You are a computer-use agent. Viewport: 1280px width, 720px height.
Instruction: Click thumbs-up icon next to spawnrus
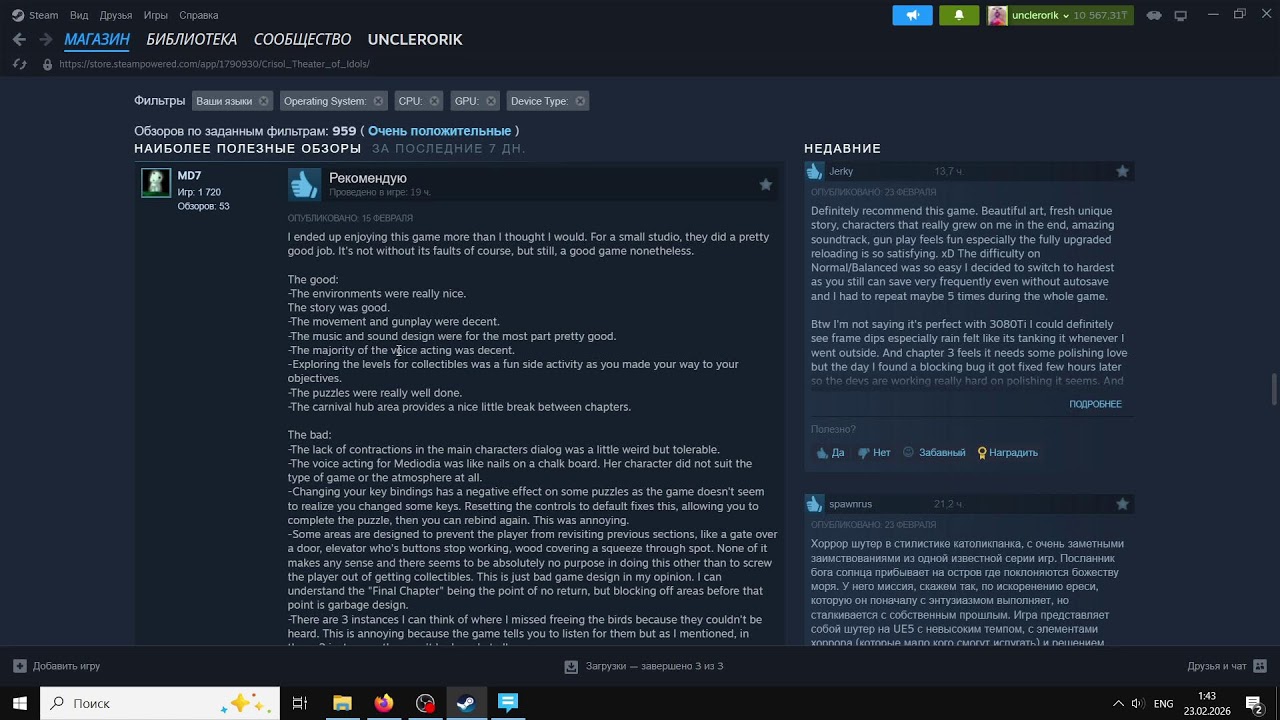point(815,504)
